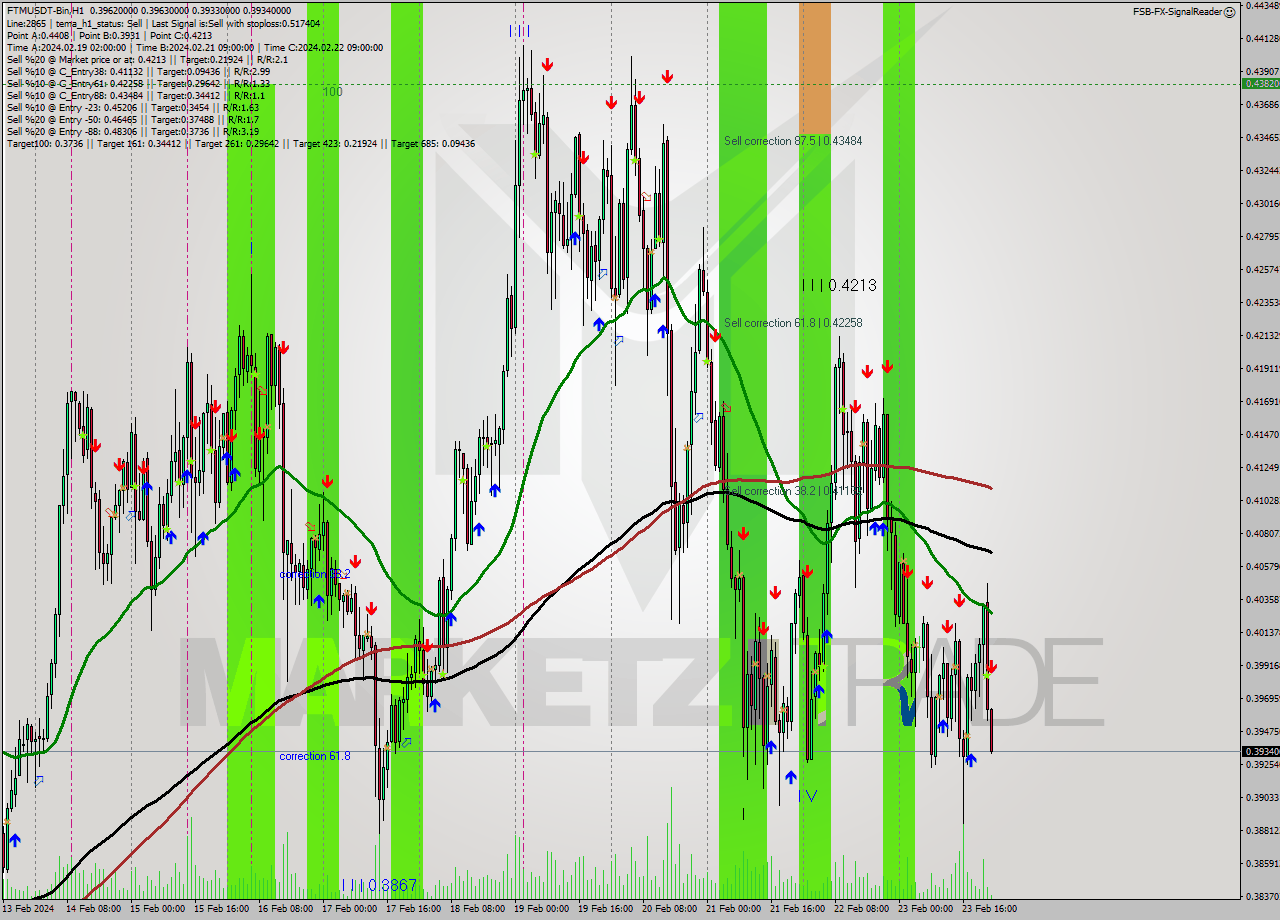Click the blue correction 38.2 label
The height and width of the screenshot is (920, 1280).
coord(315,574)
